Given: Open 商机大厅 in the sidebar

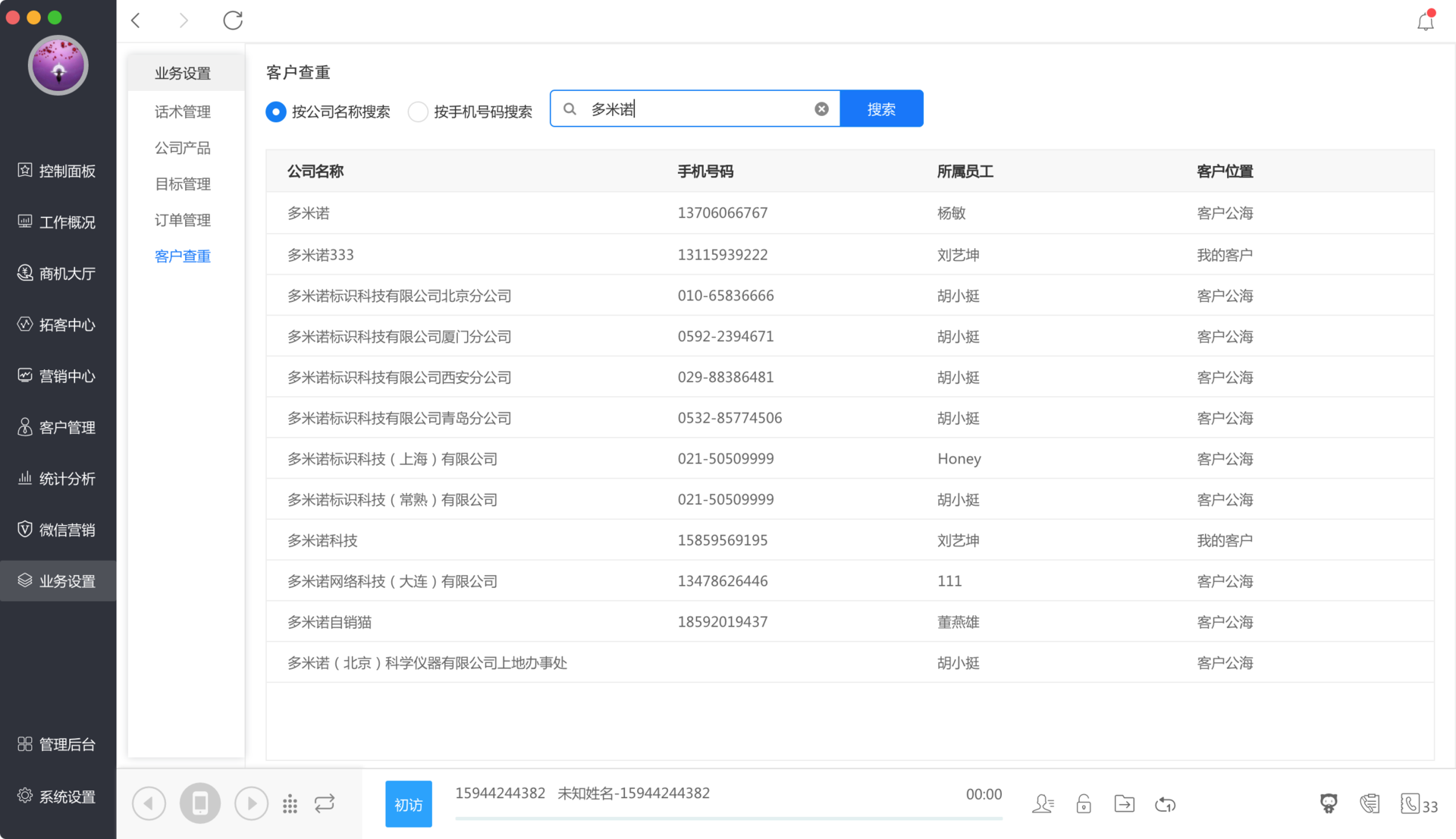Looking at the screenshot, I should (x=58, y=274).
